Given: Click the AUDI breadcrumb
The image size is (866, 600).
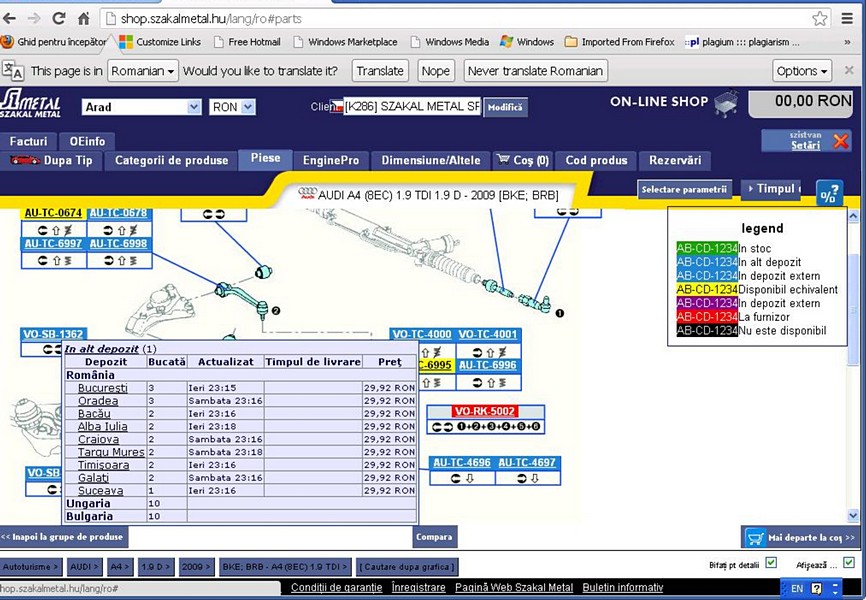Looking at the screenshot, I should tap(84, 567).
